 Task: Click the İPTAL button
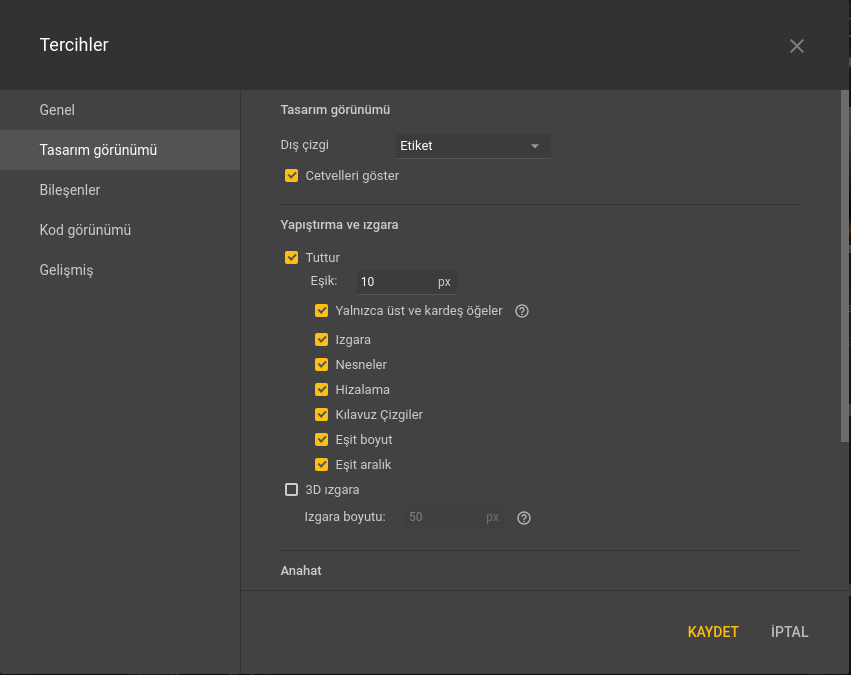point(790,632)
